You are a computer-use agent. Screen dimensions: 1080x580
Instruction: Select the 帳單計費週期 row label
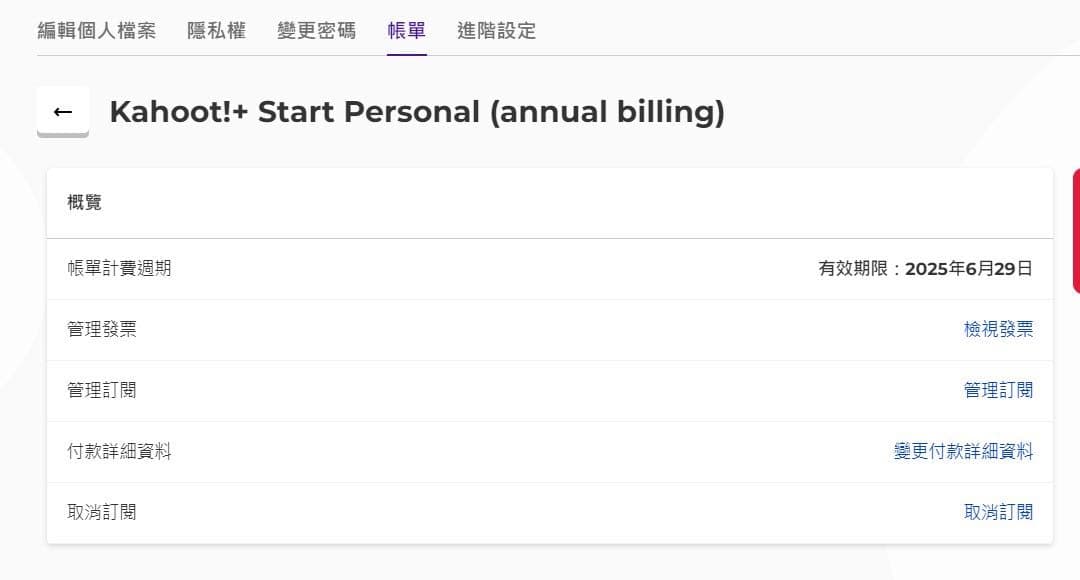pyautogui.click(x=119, y=268)
